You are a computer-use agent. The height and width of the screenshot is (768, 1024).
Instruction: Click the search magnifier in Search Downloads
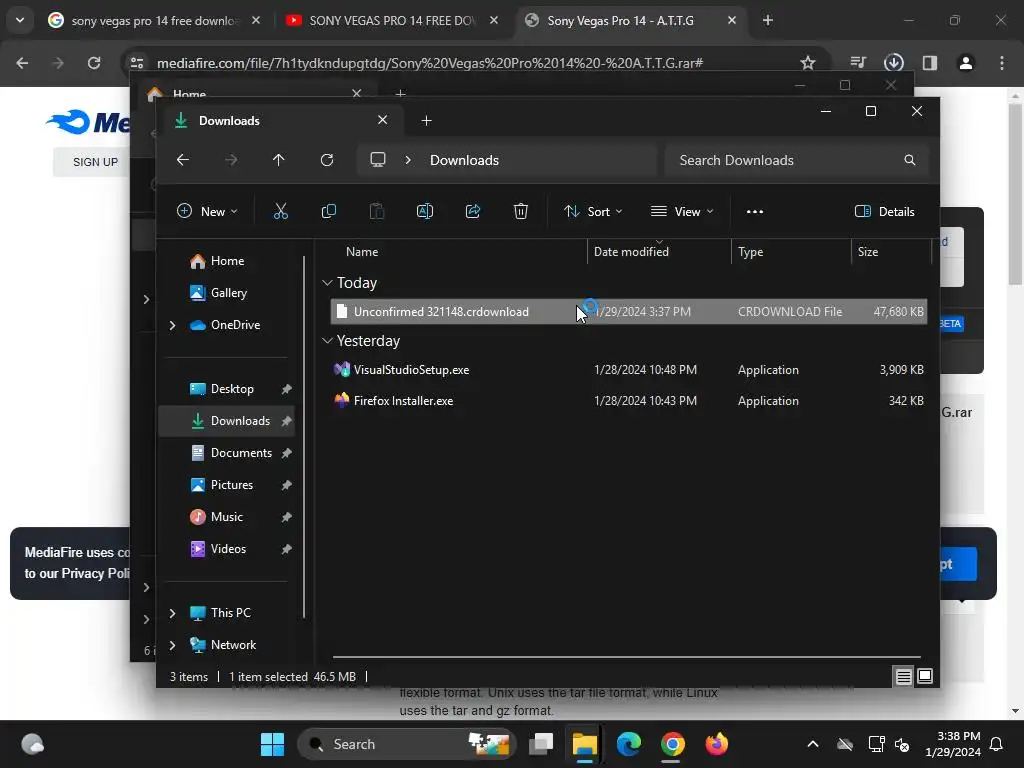910,160
